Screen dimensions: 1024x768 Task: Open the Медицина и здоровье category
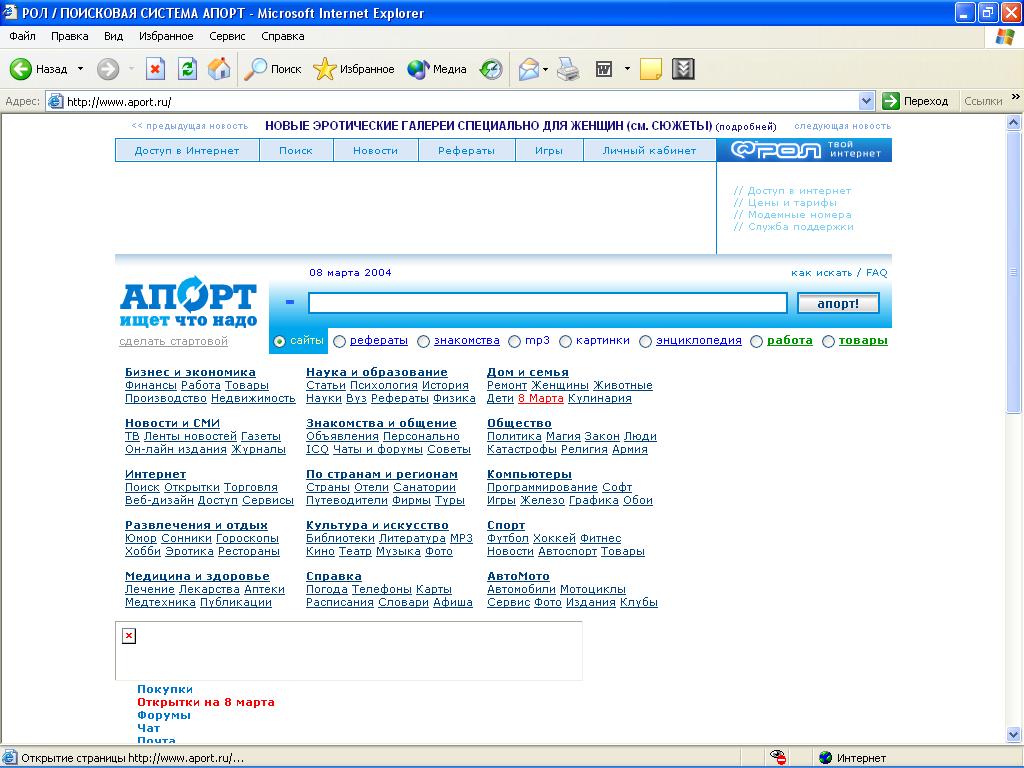[x=197, y=576]
